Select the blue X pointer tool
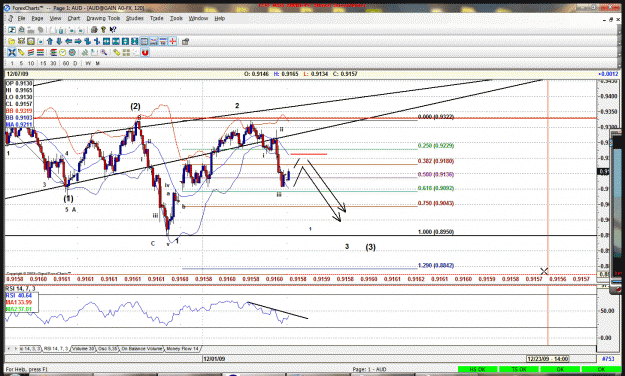The height and width of the screenshot is (376, 625). 12,52
